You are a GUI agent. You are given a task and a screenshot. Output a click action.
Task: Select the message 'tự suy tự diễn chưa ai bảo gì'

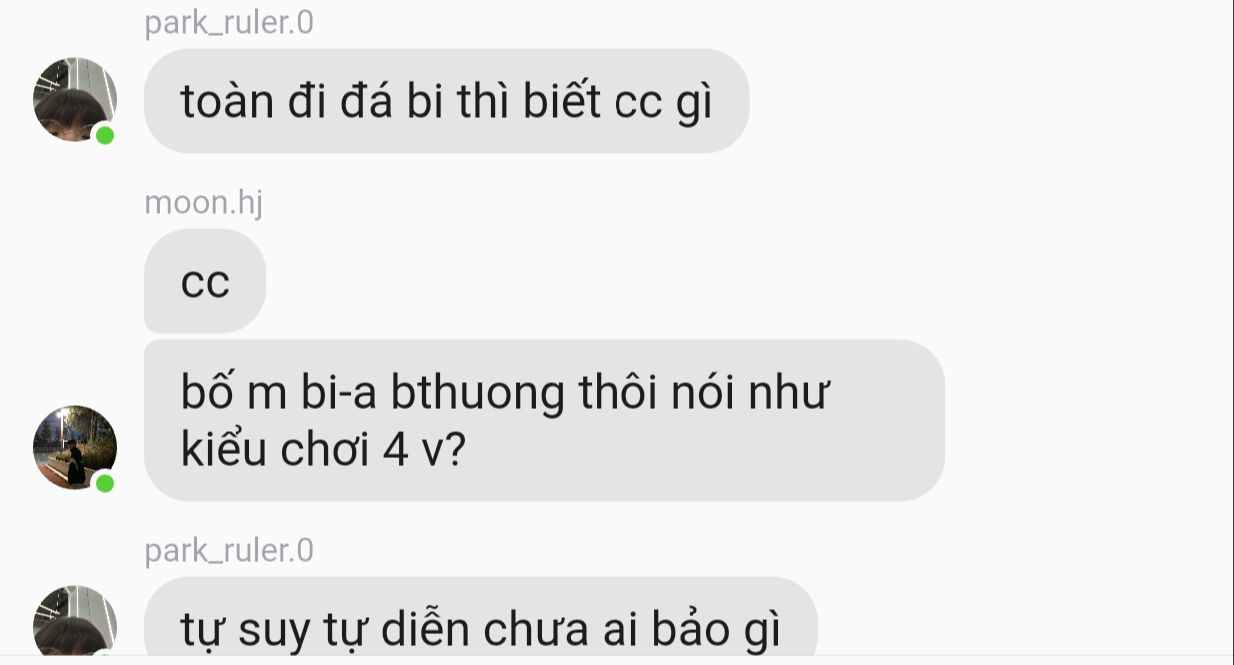point(480,621)
